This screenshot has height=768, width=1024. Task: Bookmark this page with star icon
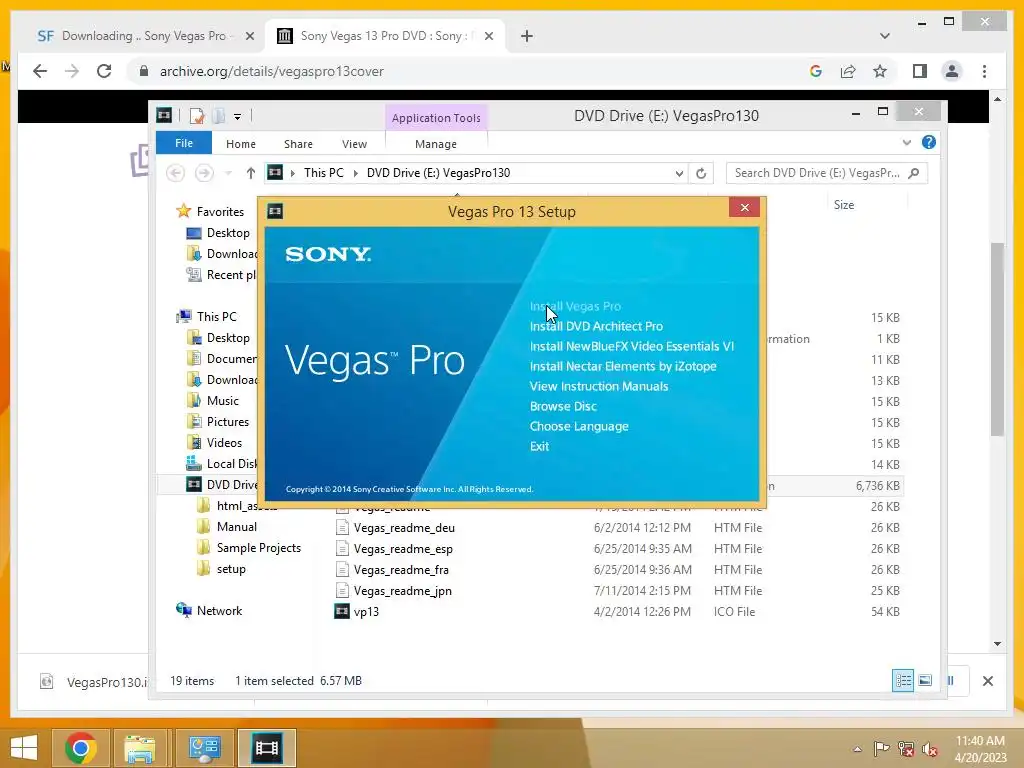880,71
